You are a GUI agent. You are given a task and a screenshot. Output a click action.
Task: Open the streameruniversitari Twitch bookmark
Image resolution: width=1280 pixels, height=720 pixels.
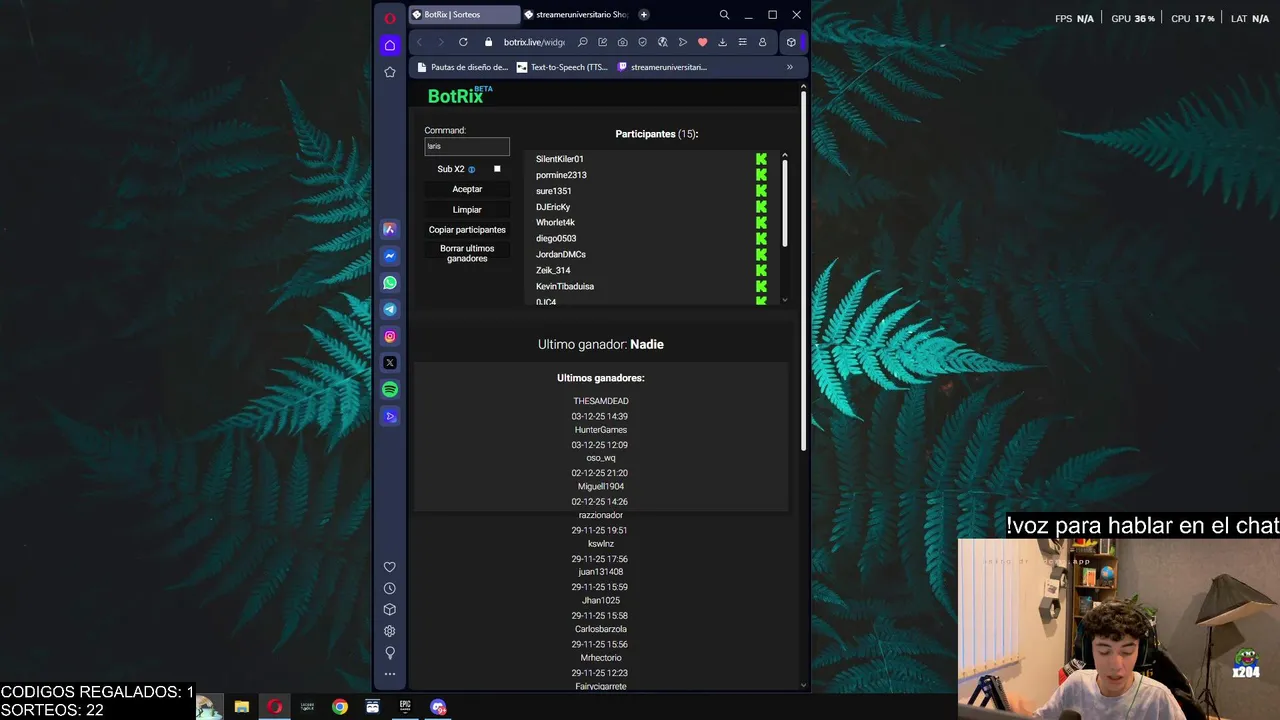point(662,67)
